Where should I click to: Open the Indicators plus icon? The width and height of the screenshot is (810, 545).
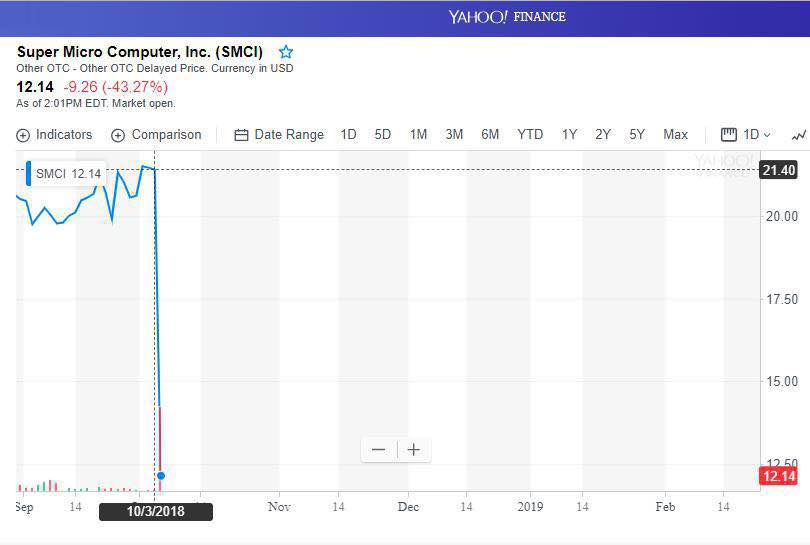23,135
